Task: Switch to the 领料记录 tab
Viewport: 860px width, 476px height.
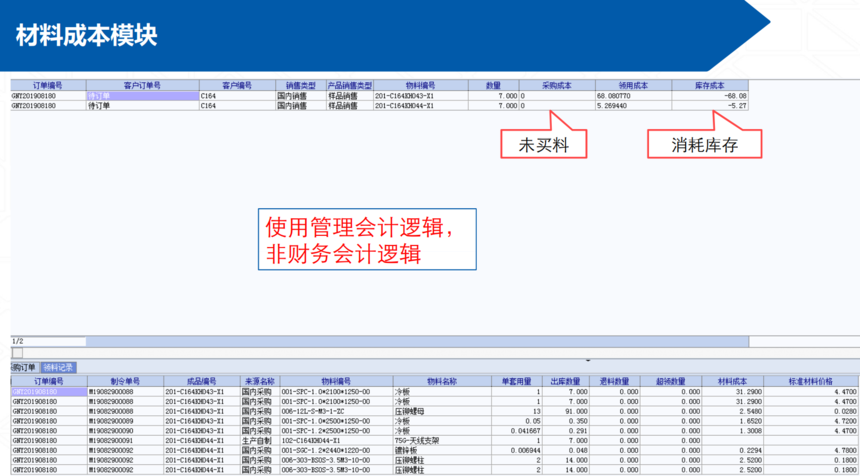Action: 57,368
